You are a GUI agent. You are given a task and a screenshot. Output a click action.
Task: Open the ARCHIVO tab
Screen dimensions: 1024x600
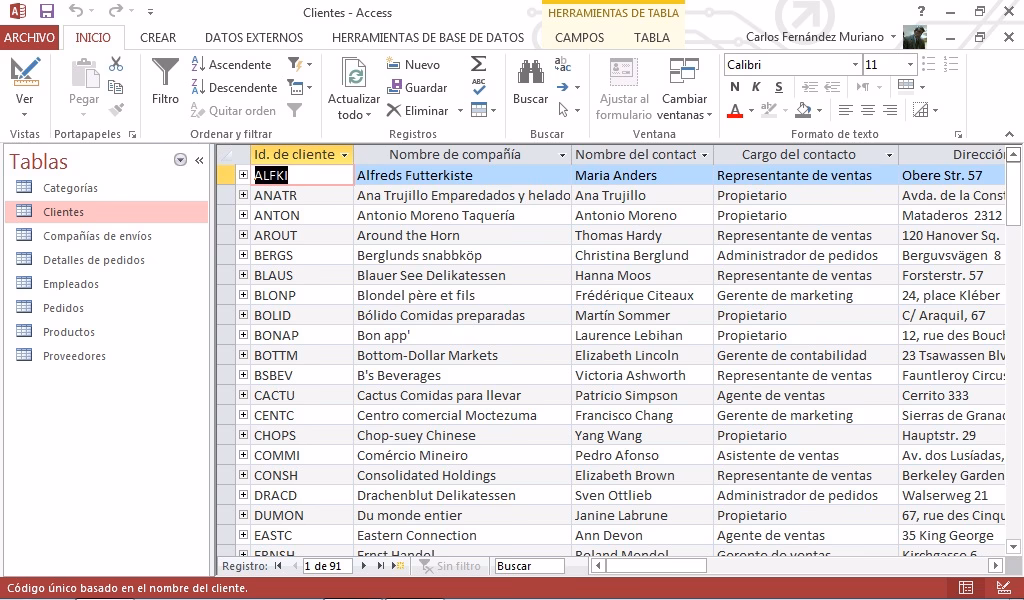coord(29,37)
